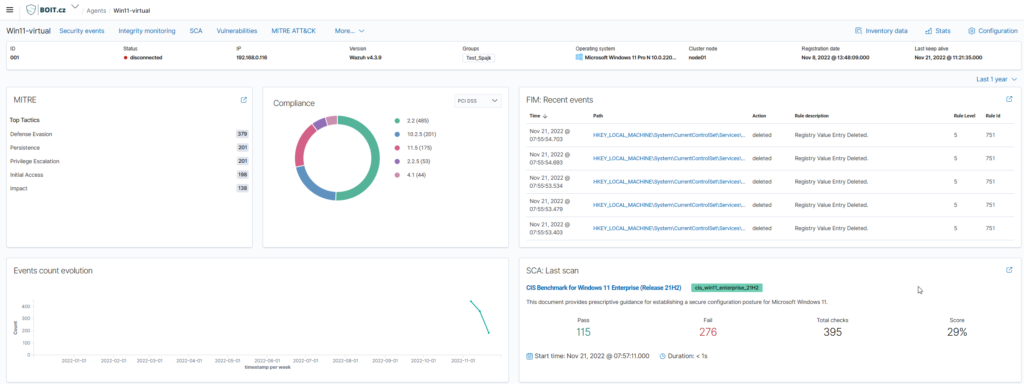Open SCA Last scan external link icon
1024x384 pixels.
(1009, 270)
